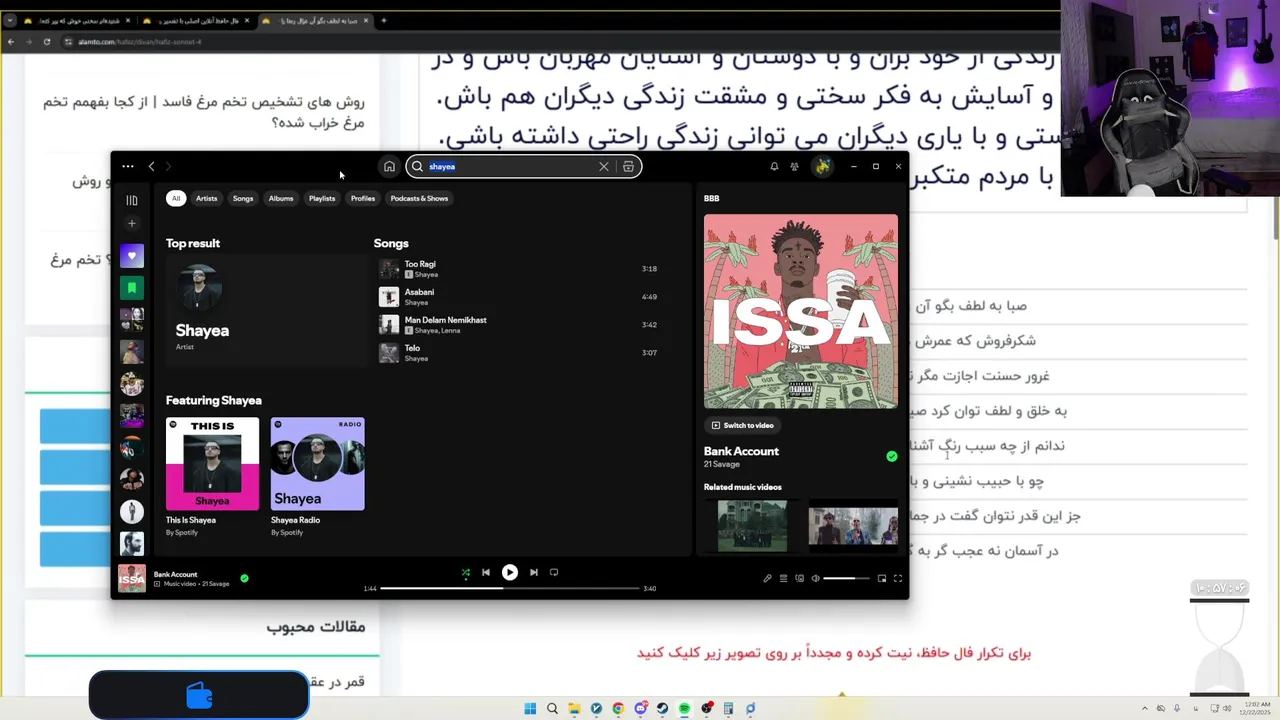Toggle Your Library sidebar icon
Screen dimensions: 1280x720
132,200
